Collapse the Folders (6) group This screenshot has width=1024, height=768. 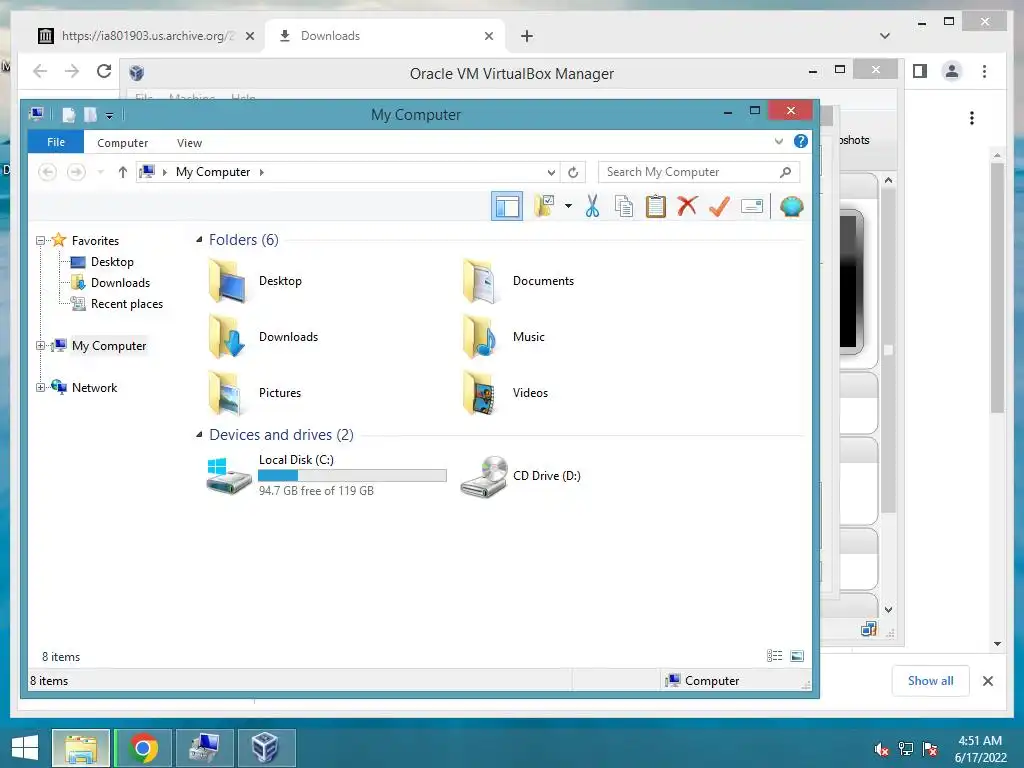(199, 240)
